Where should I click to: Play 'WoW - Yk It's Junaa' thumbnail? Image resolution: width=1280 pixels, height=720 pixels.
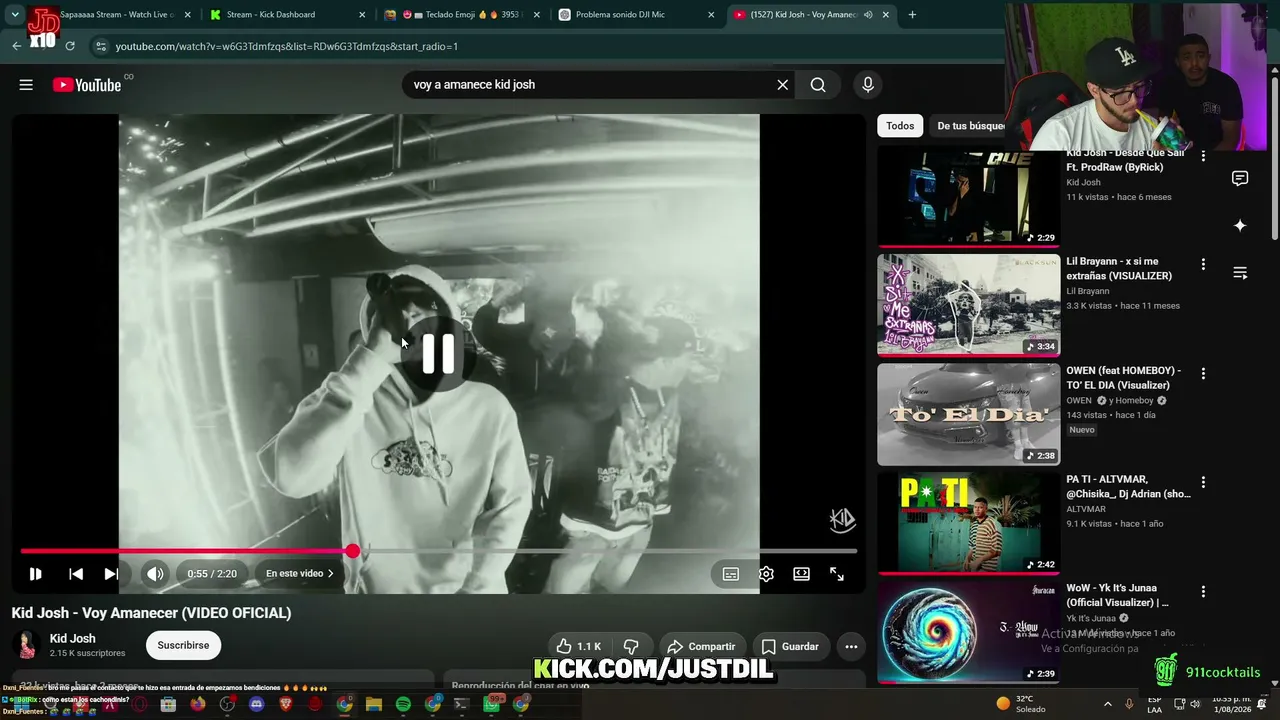[968, 632]
